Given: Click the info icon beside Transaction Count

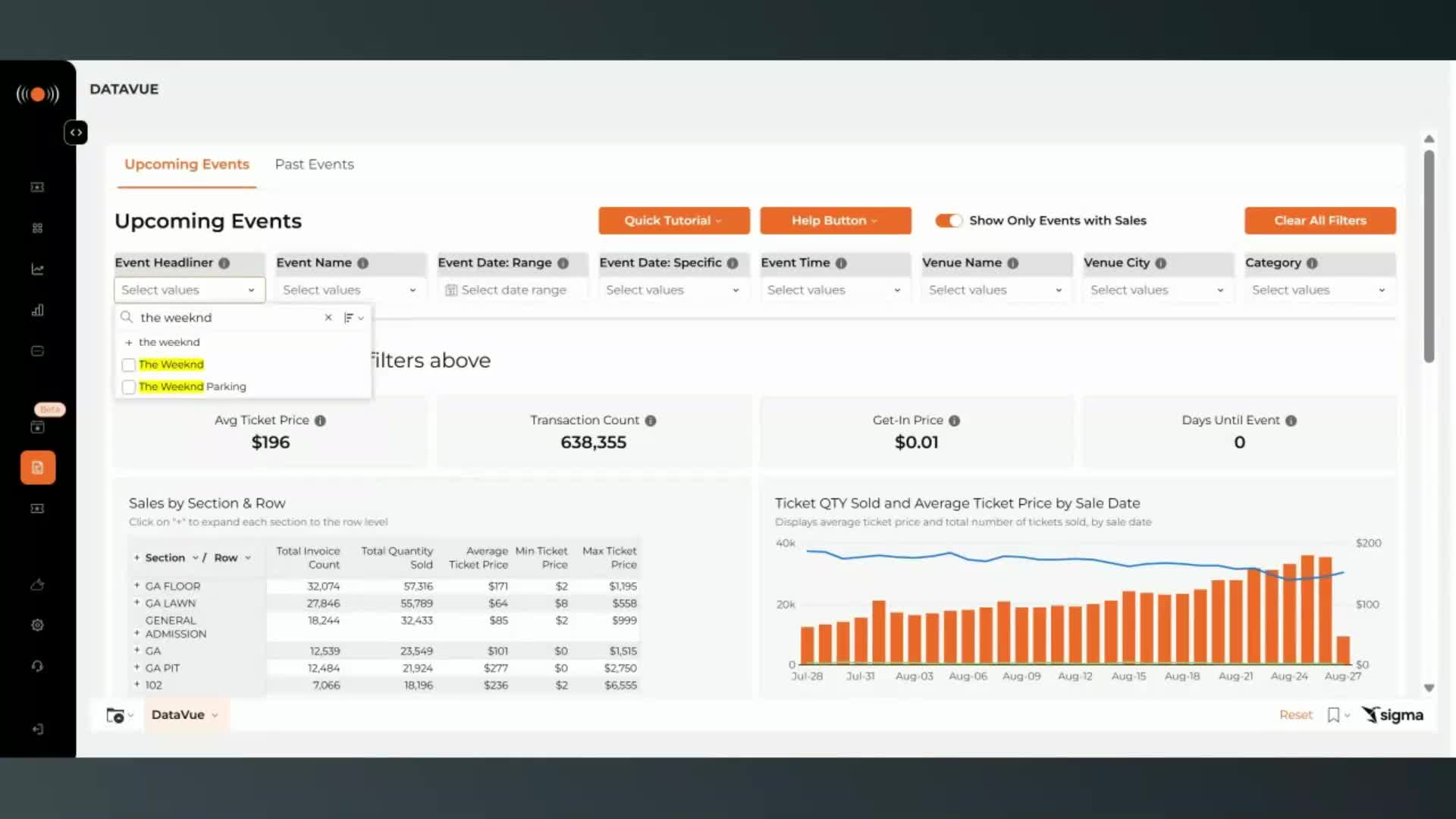Looking at the screenshot, I should point(651,421).
